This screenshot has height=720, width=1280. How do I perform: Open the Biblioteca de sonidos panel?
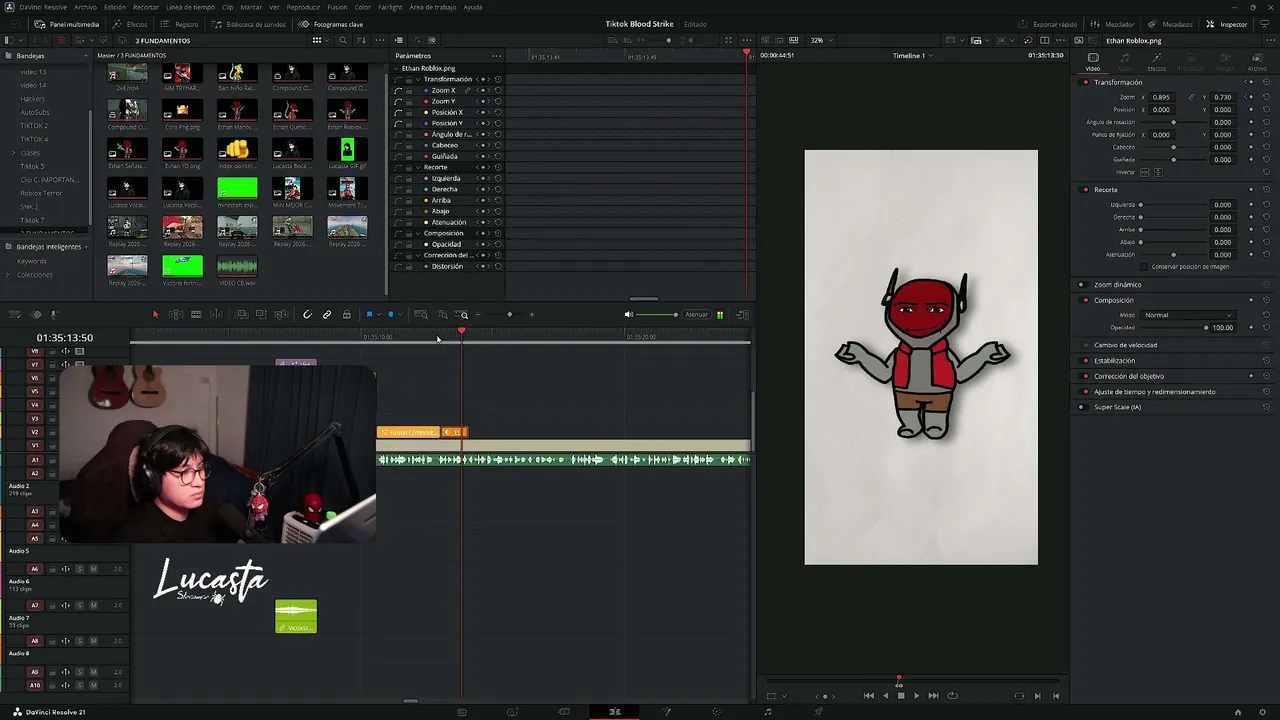pos(249,24)
